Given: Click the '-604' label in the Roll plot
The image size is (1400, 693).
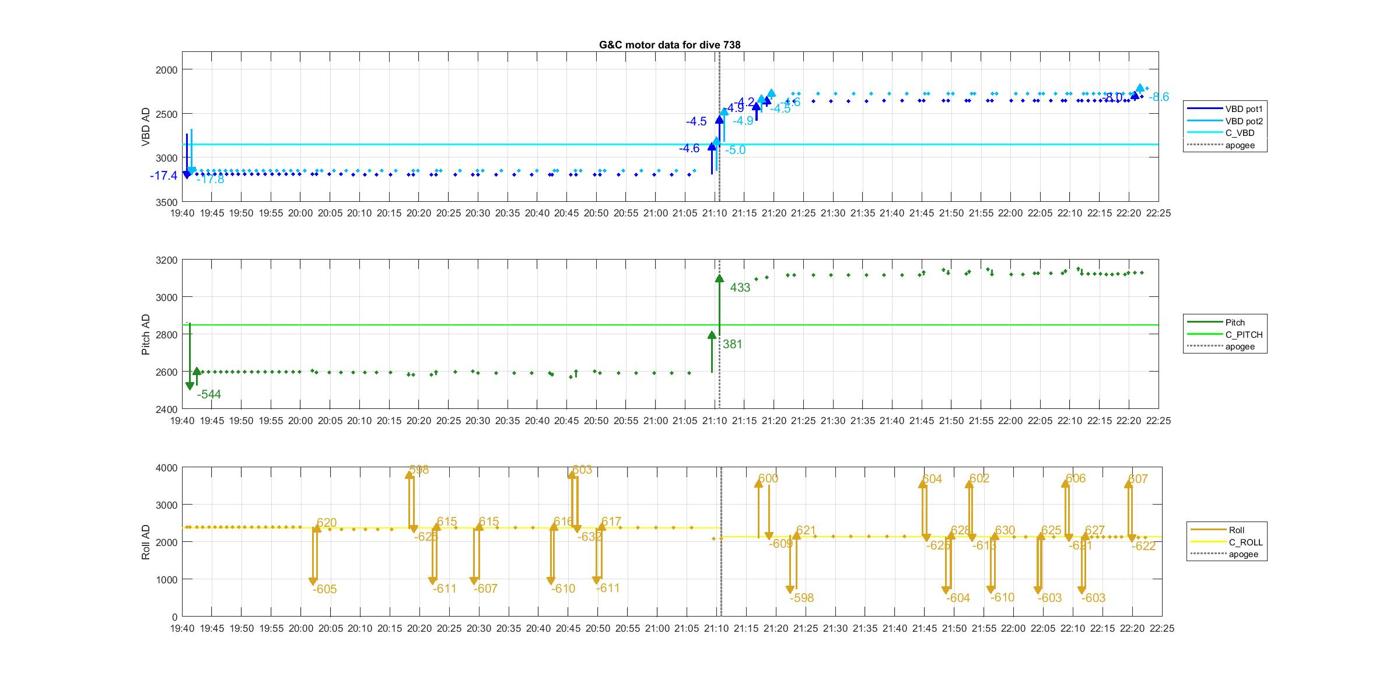Looking at the screenshot, I should (958, 598).
